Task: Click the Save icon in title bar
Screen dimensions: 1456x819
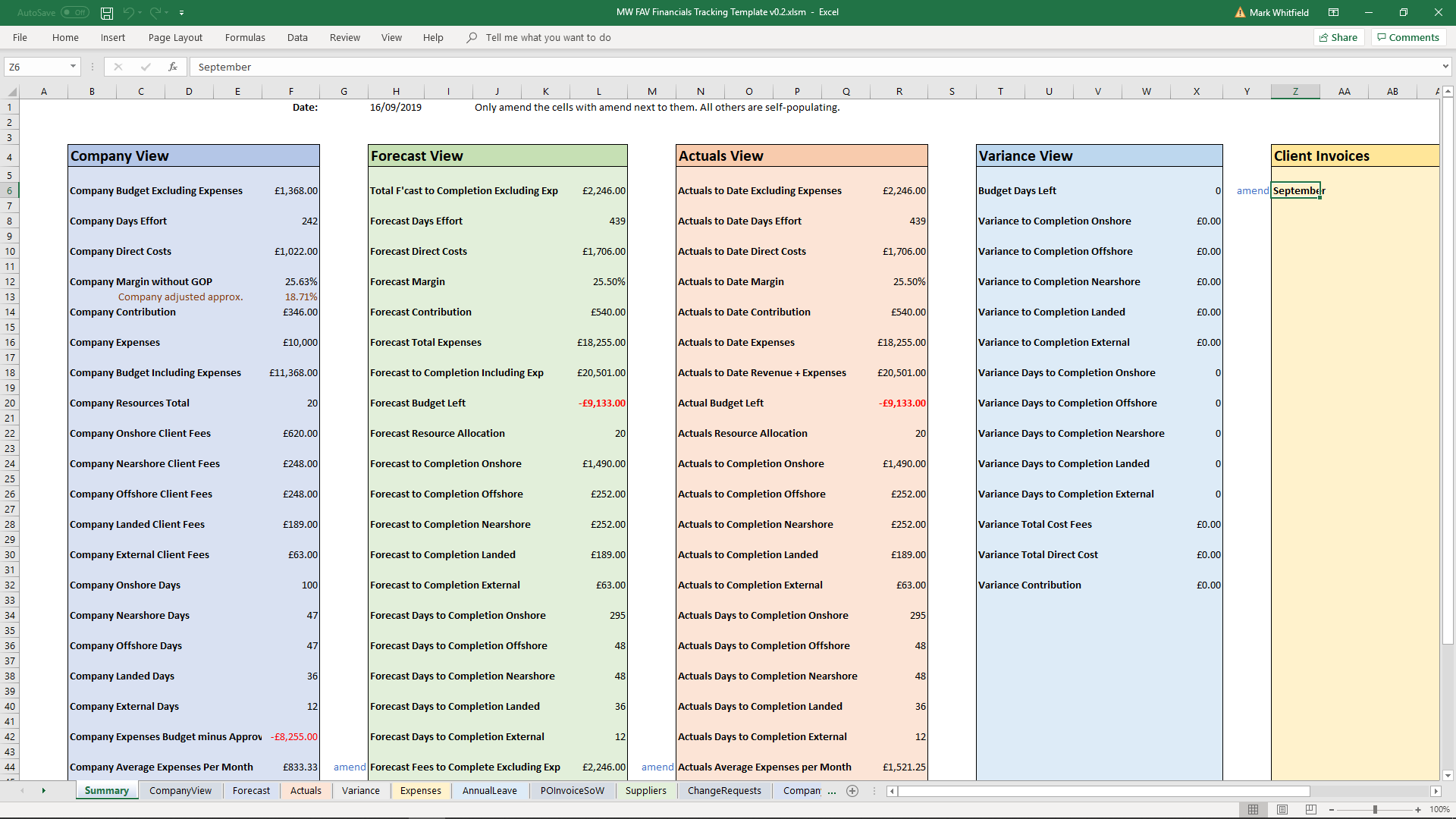Action: point(107,13)
